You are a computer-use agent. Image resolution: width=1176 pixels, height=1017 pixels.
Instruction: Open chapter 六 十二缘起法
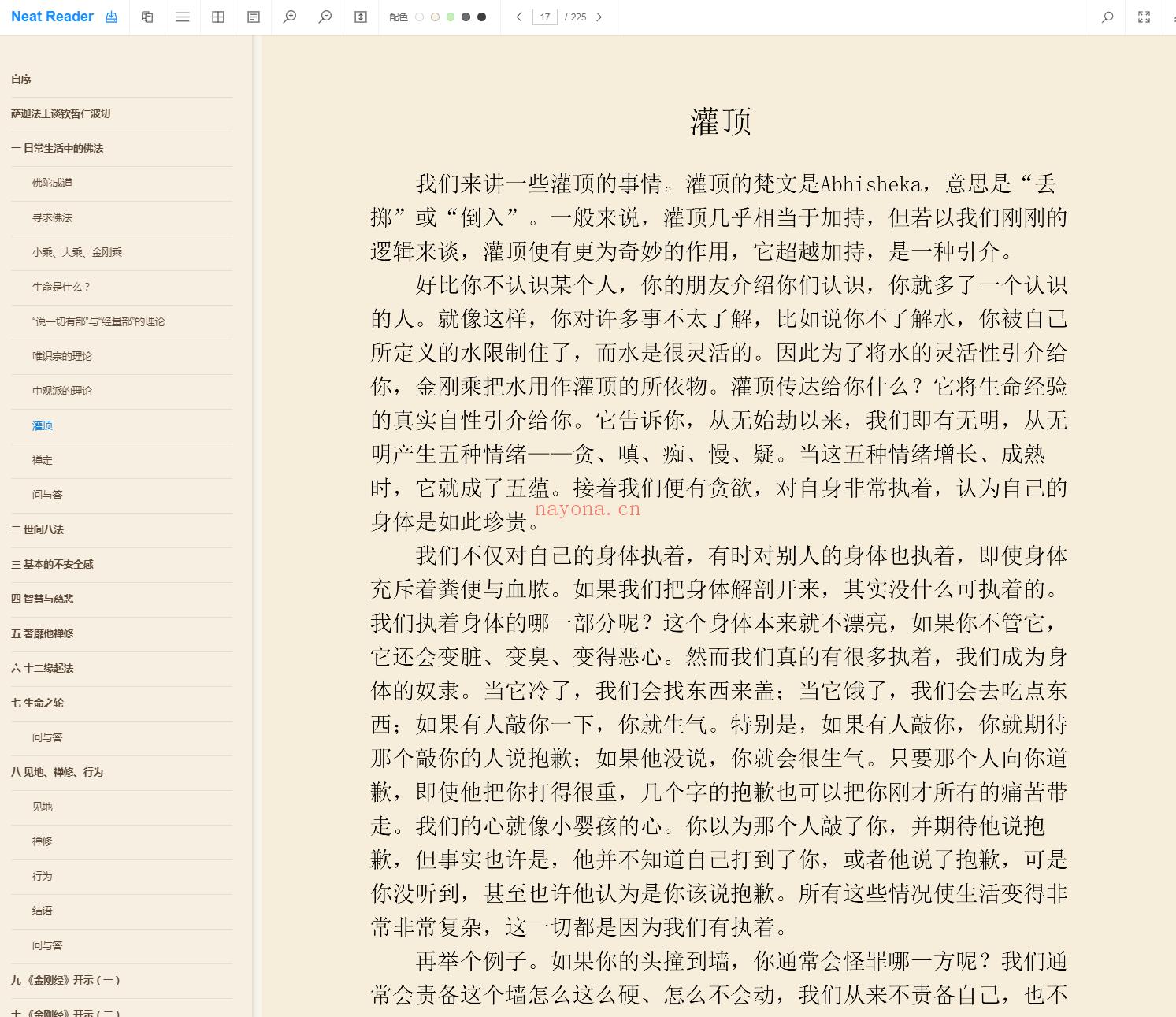[x=42, y=668]
